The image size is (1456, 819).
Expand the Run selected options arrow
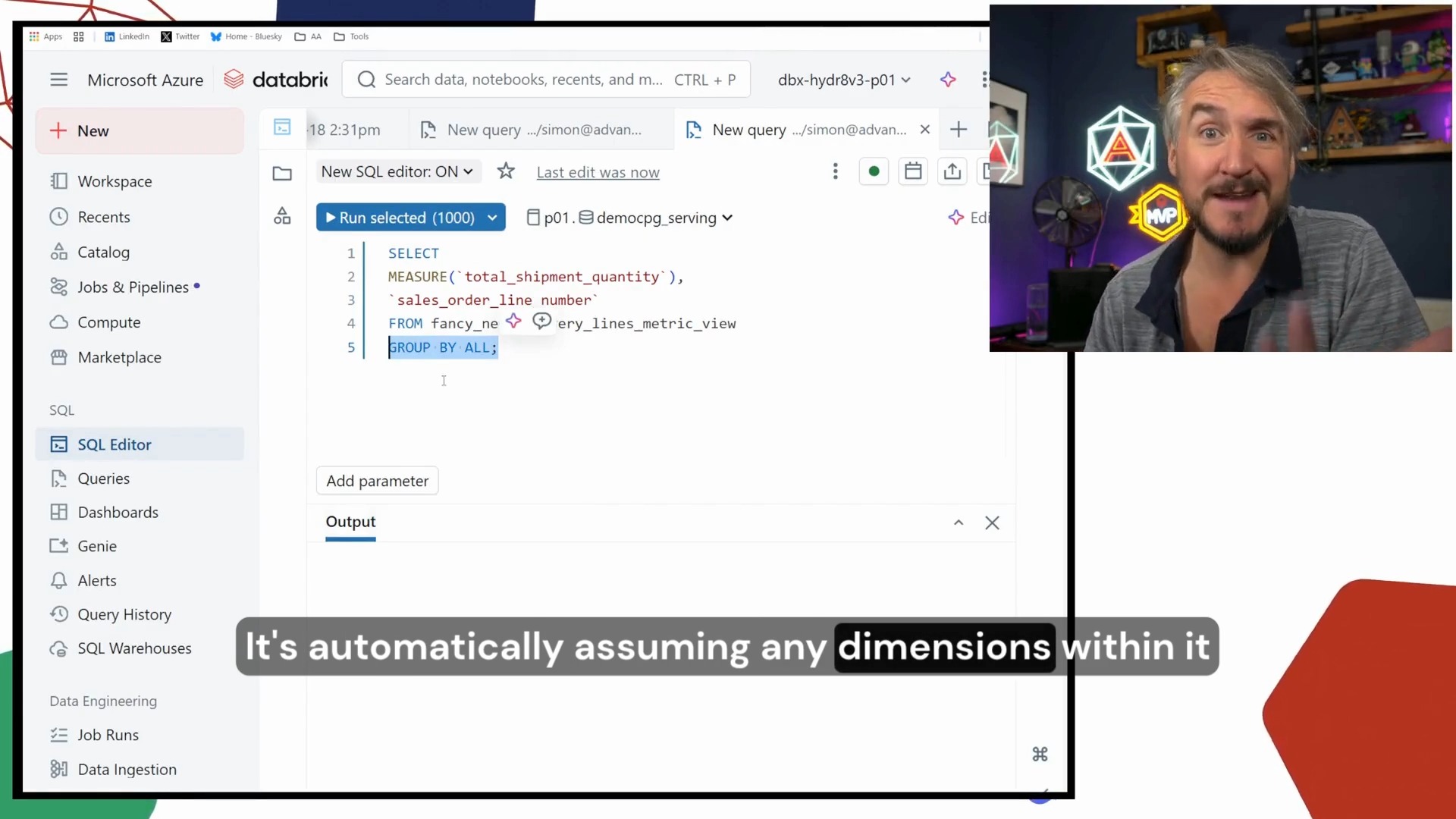point(493,218)
